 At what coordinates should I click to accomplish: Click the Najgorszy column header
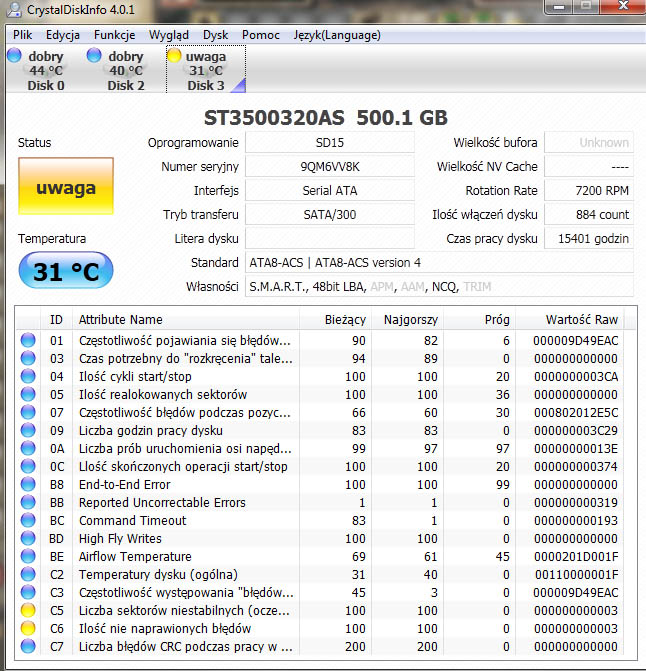click(x=407, y=319)
